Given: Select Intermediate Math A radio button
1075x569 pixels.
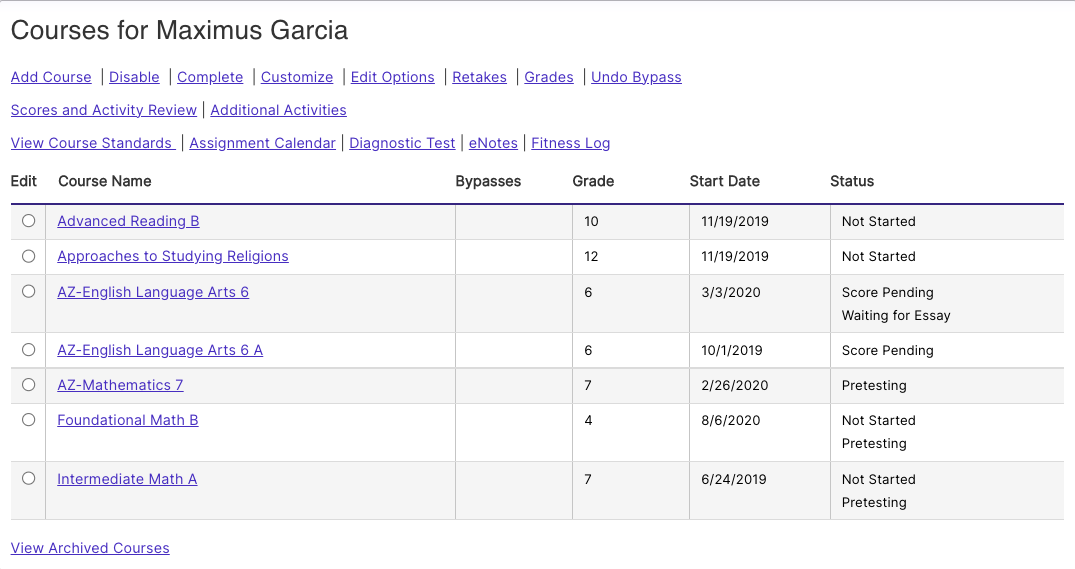Looking at the screenshot, I should point(28,479).
